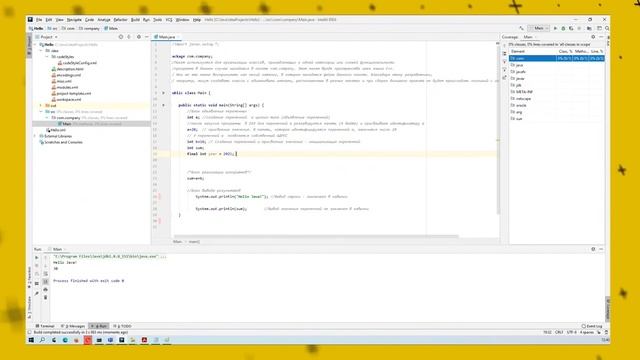Click editor horizontal scrollbar

(316, 236)
